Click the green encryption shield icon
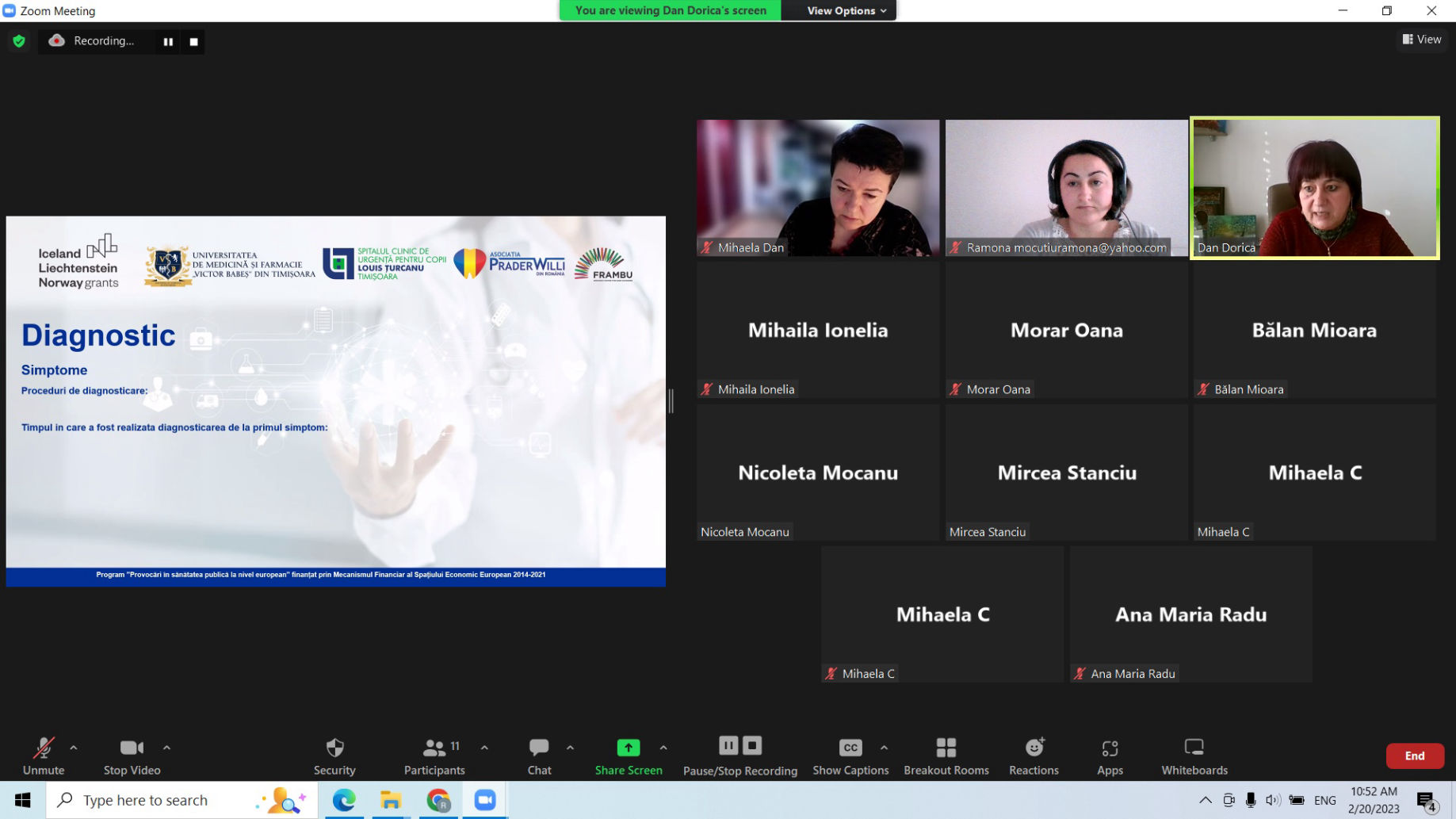Screen dimensions: 1456x819 pyautogui.click(x=19, y=41)
